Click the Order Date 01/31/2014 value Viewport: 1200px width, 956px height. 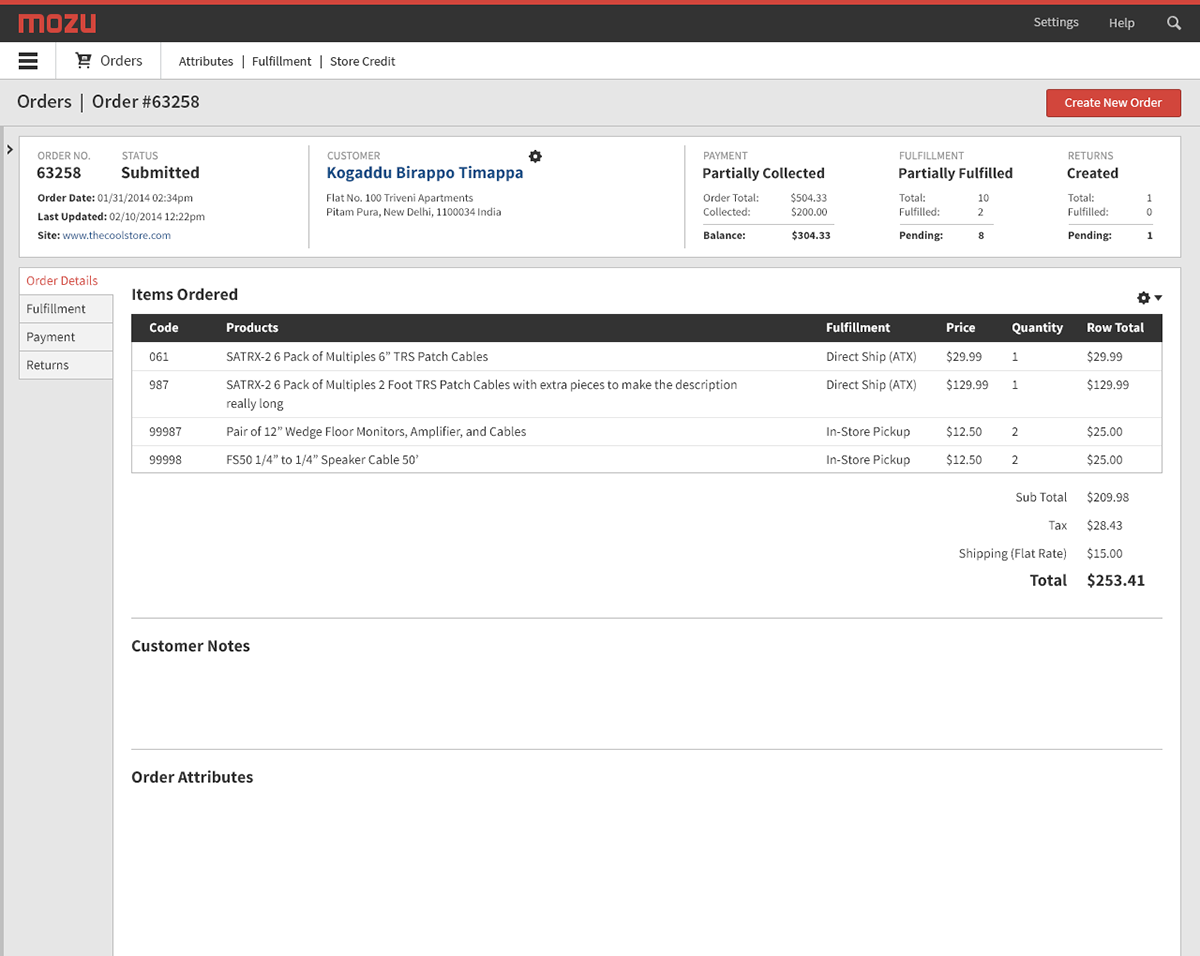click(145, 198)
